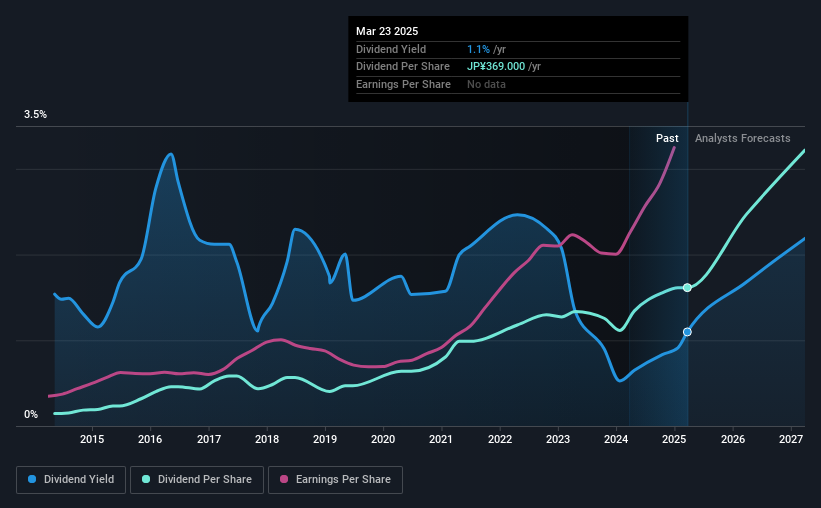Click the No data earnings value
821x508 pixels.
(x=486, y=84)
